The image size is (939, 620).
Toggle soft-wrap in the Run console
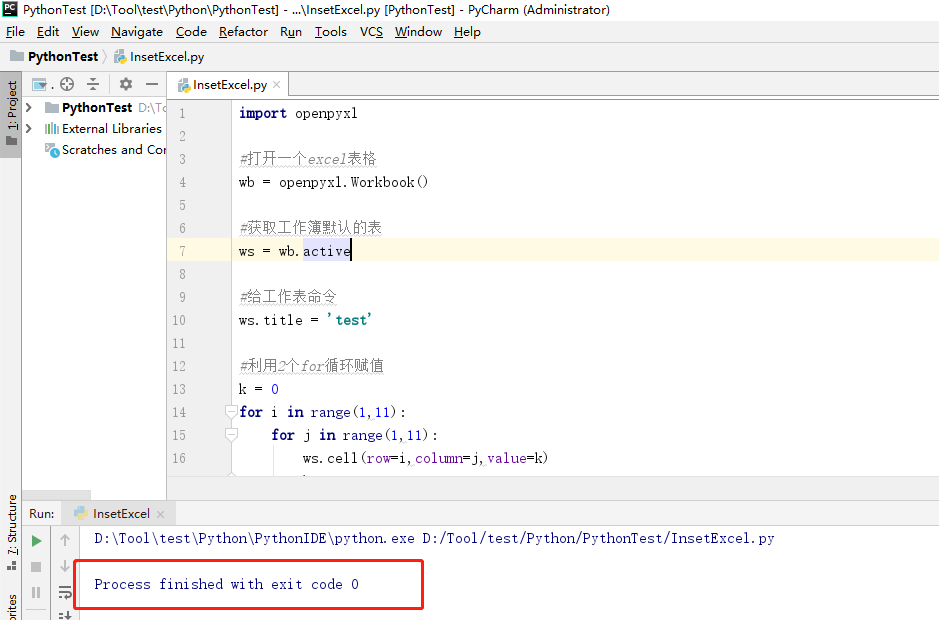click(x=64, y=592)
